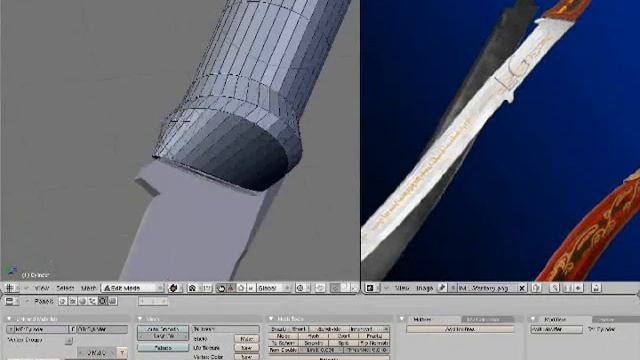Image resolution: width=640 pixels, height=360 pixels.
Task: Click the proportional edit icon in 3D header
Action: 302,288
